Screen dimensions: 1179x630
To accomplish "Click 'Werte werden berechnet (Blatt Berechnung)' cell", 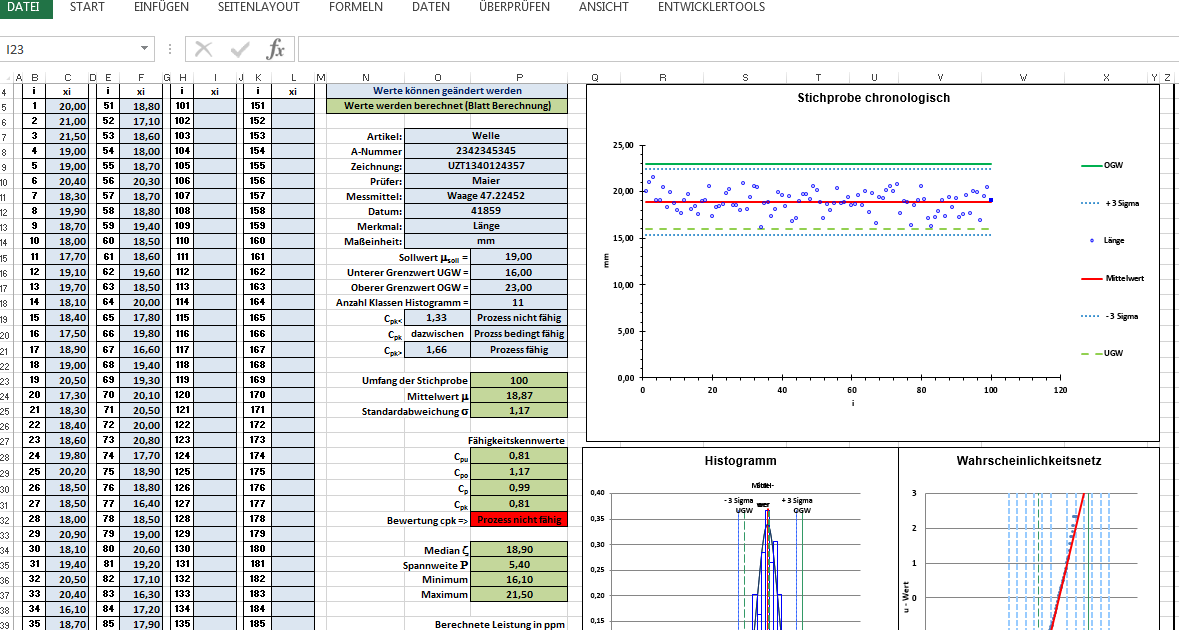I will point(447,106).
